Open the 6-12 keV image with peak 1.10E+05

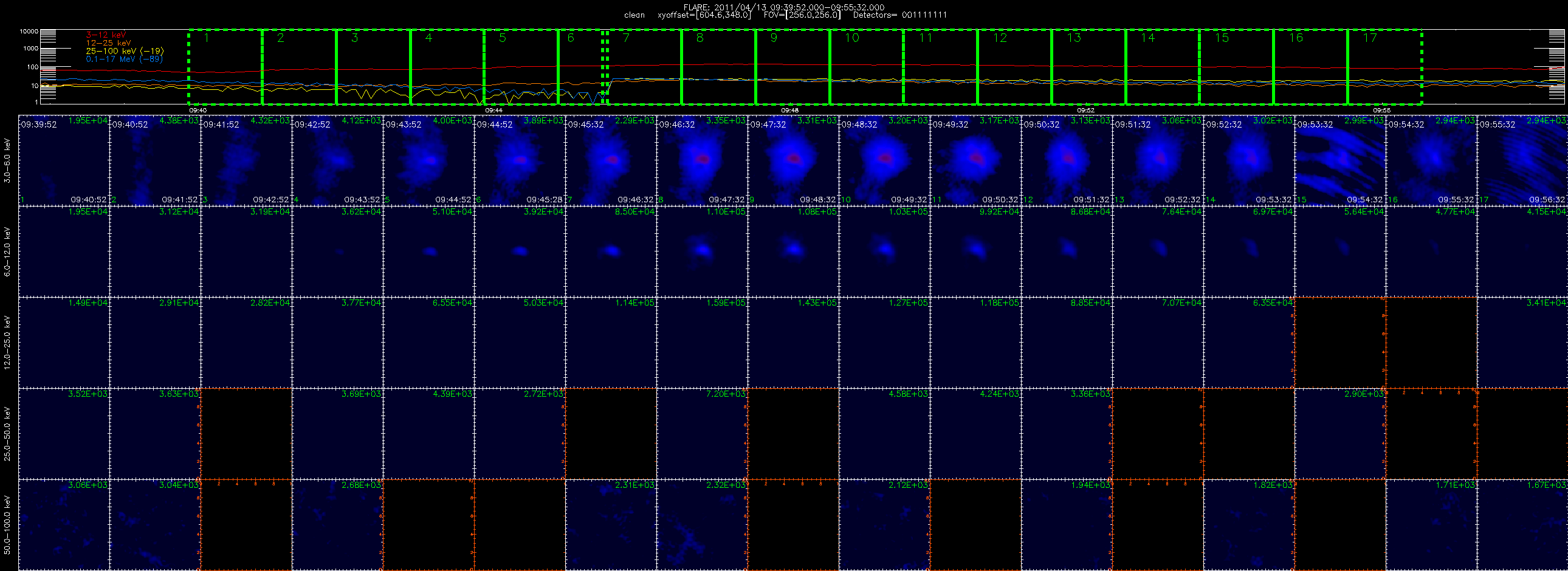tap(703, 251)
